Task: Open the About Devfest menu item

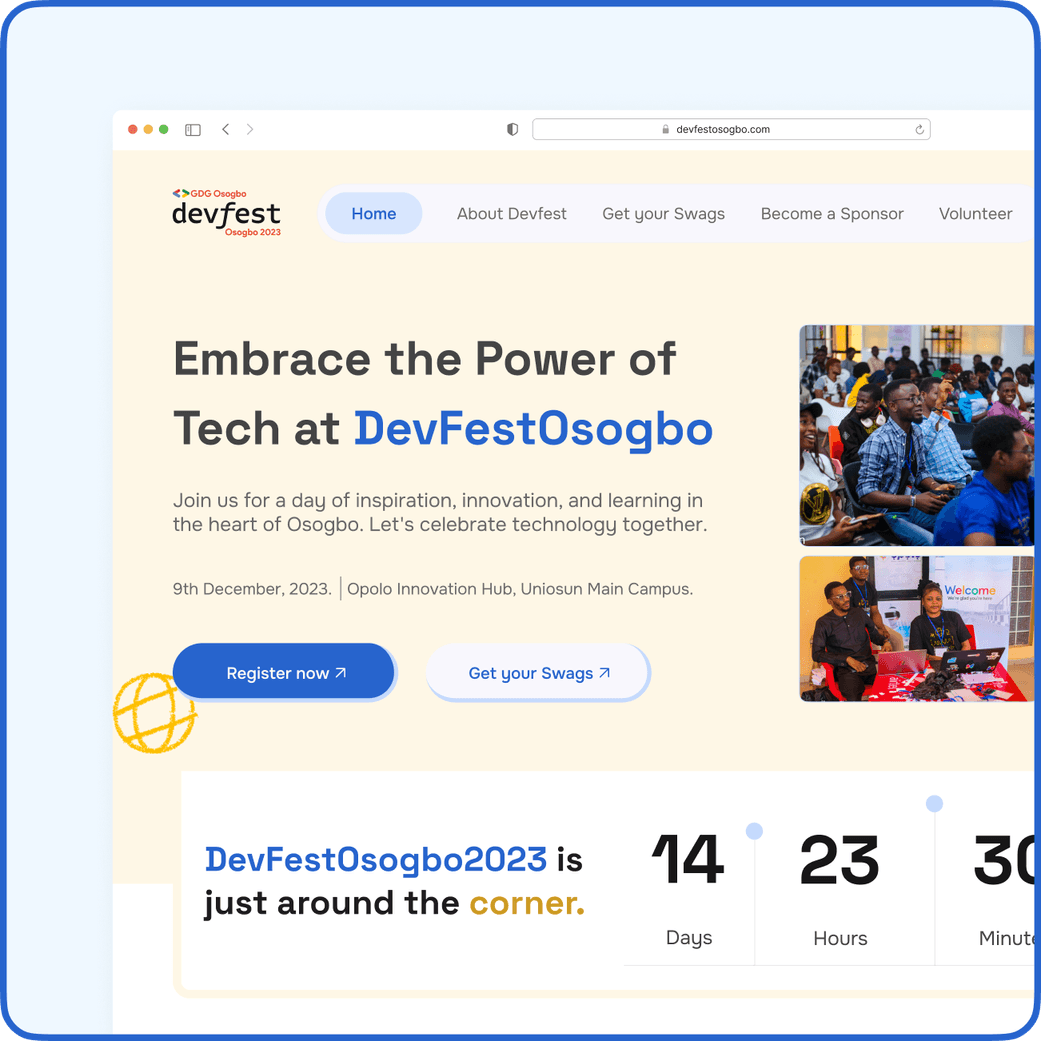Action: tap(512, 214)
